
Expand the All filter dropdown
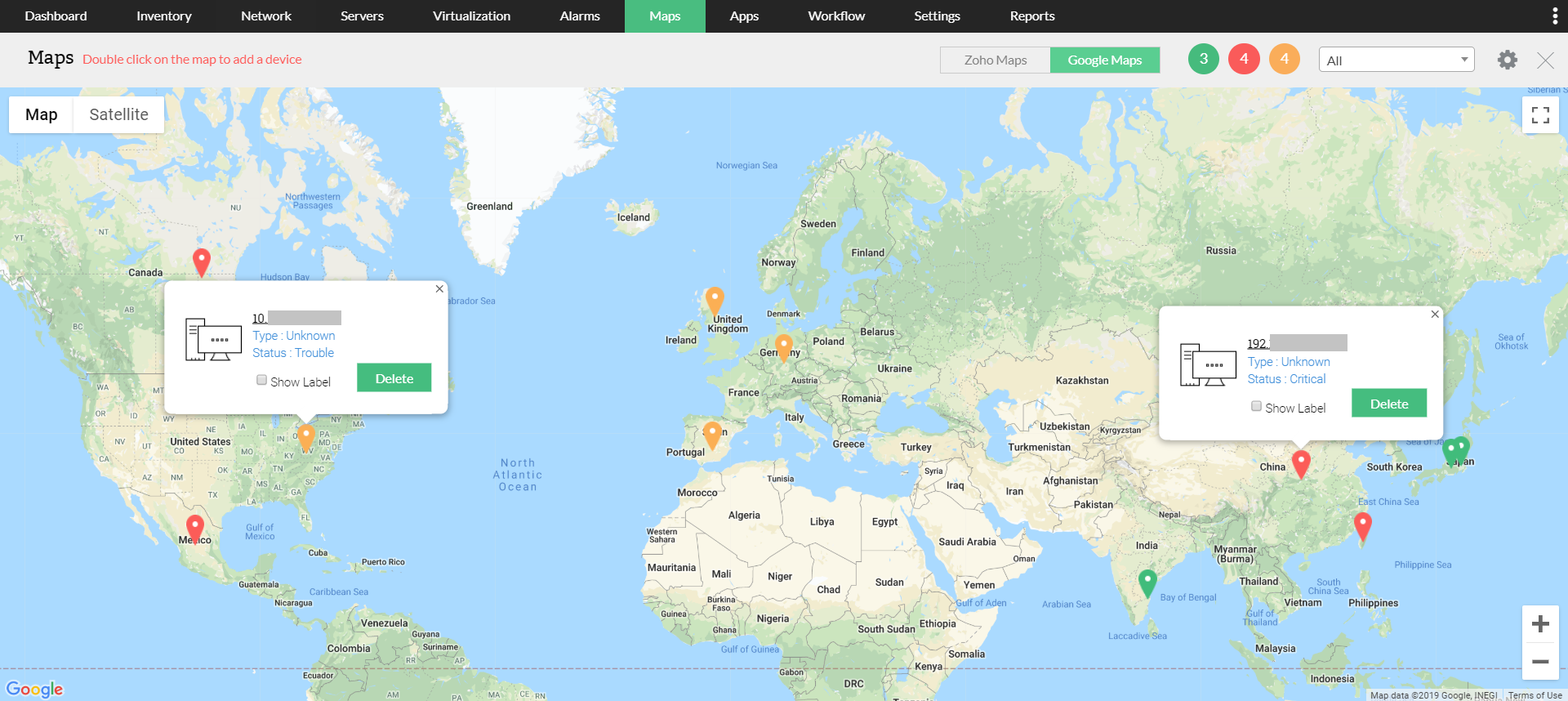tap(1396, 60)
